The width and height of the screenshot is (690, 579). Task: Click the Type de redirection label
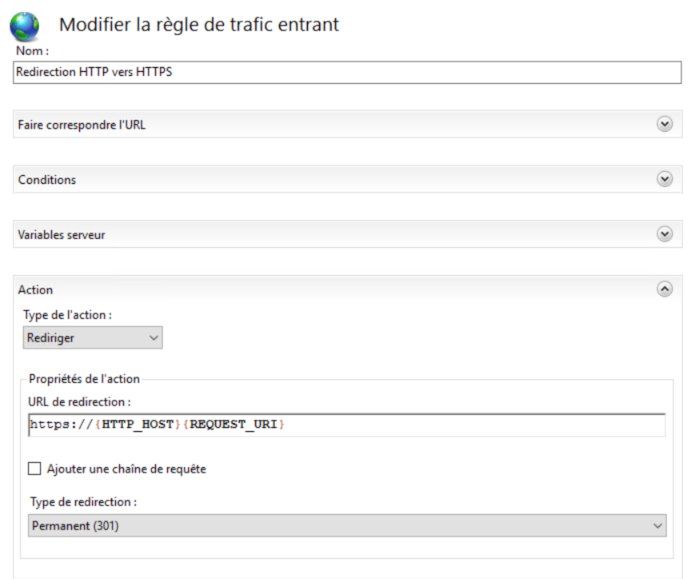[83, 502]
